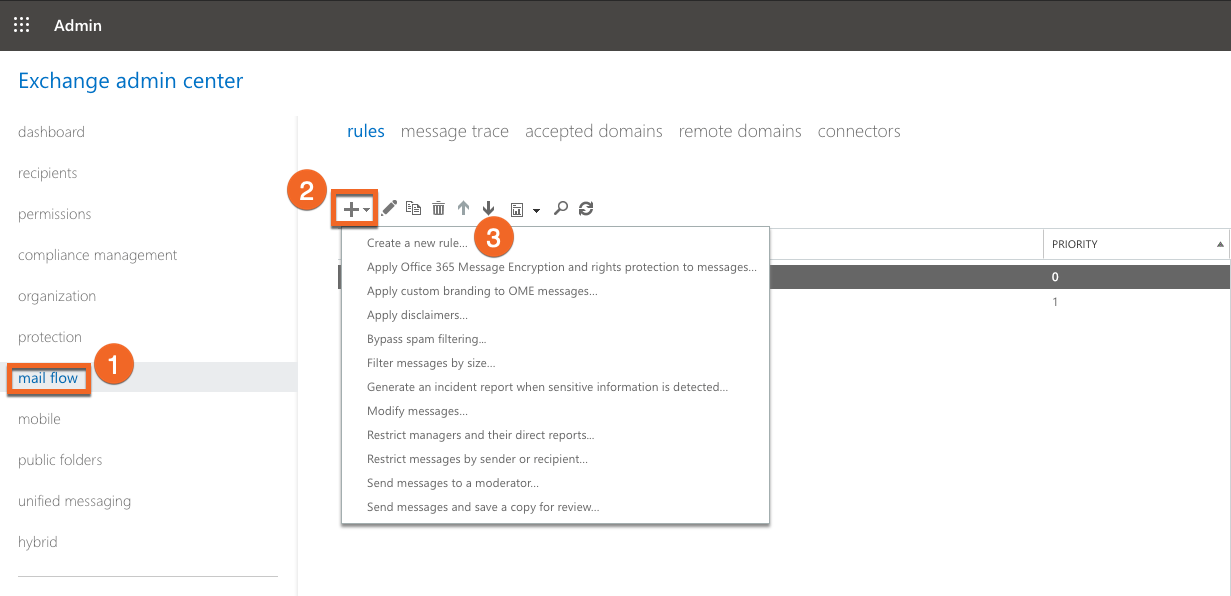Open unified messaging in the sidebar

coord(74,501)
